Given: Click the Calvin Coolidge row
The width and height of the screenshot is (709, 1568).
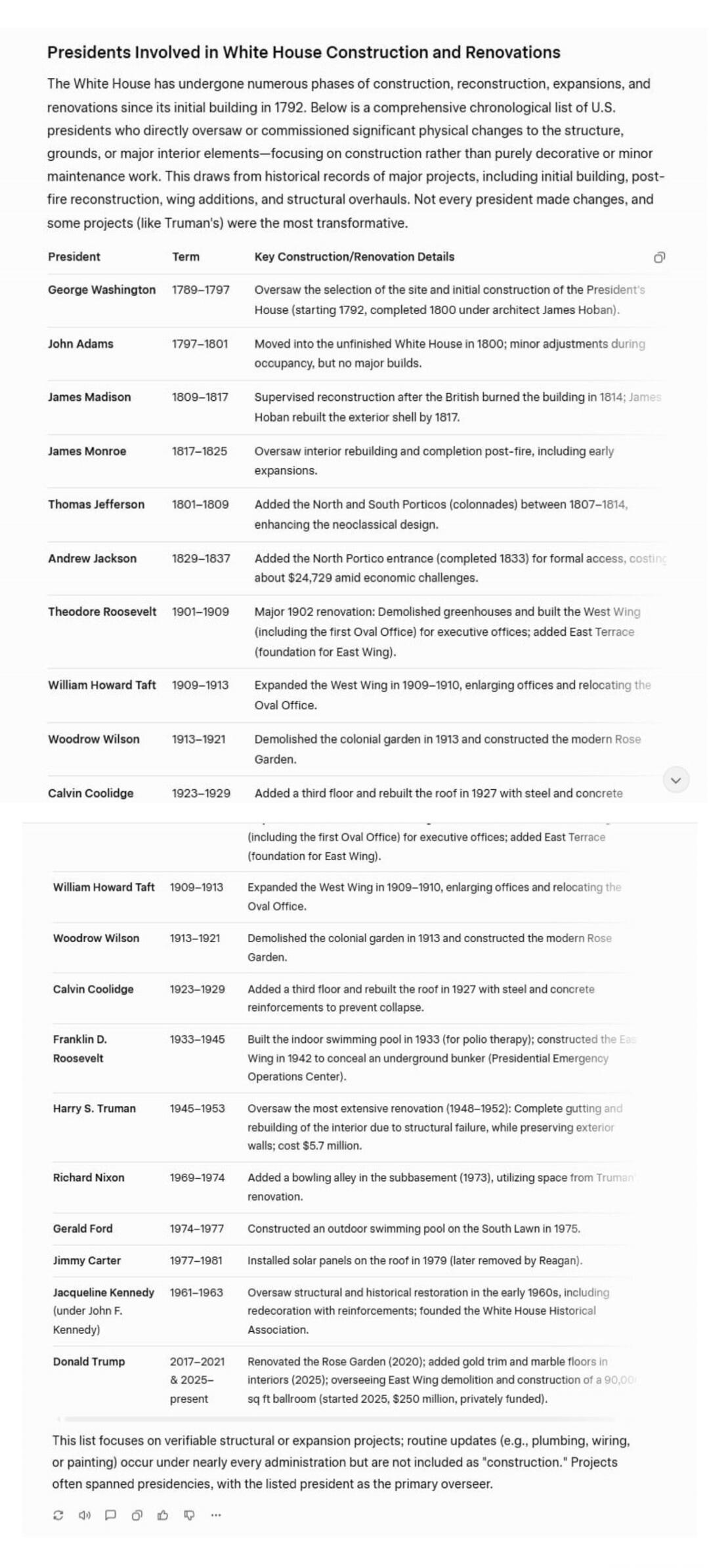Looking at the screenshot, I should pyautogui.click(x=93, y=988).
